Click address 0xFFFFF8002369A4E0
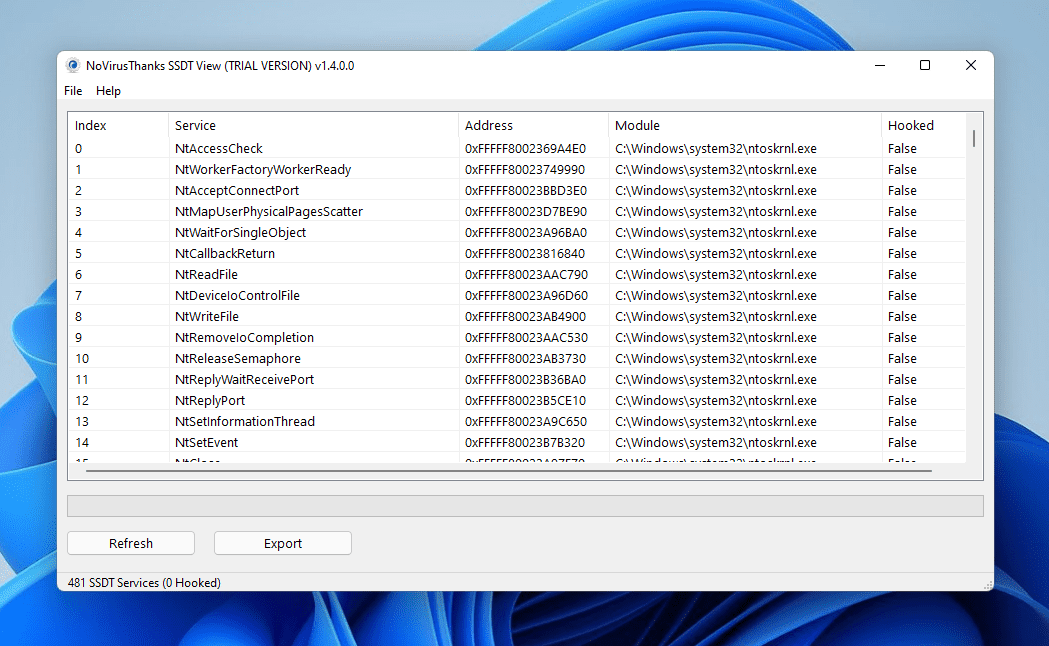 point(525,148)
